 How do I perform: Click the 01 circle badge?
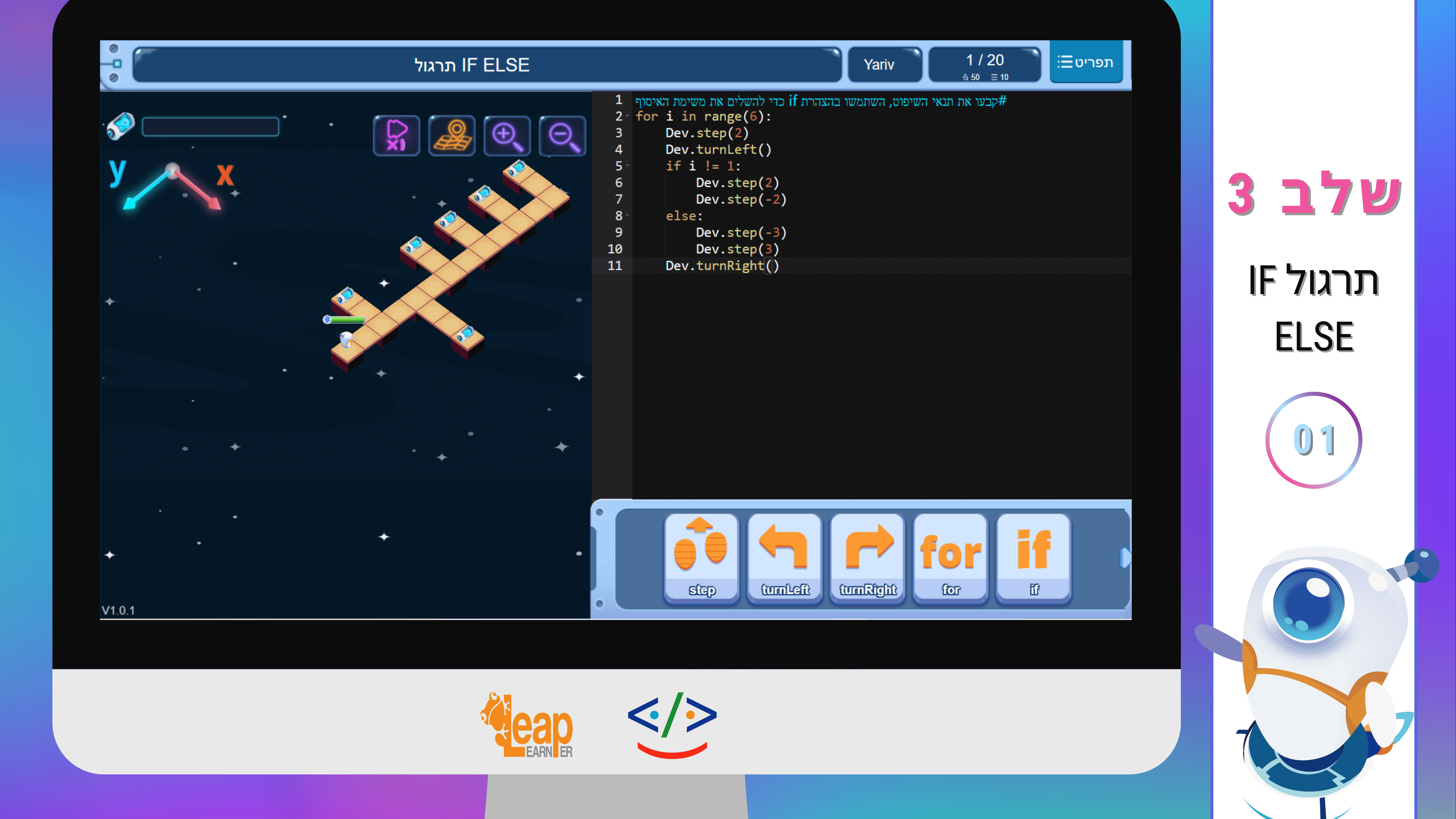tap(1314, 440)
